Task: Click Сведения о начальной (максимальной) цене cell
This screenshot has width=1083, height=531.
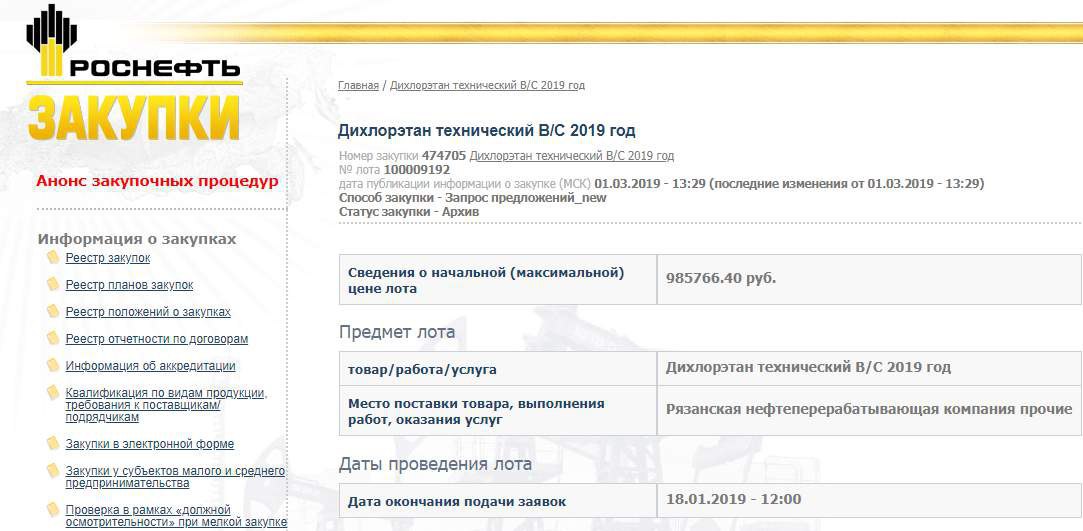Action: coord(498,280)
